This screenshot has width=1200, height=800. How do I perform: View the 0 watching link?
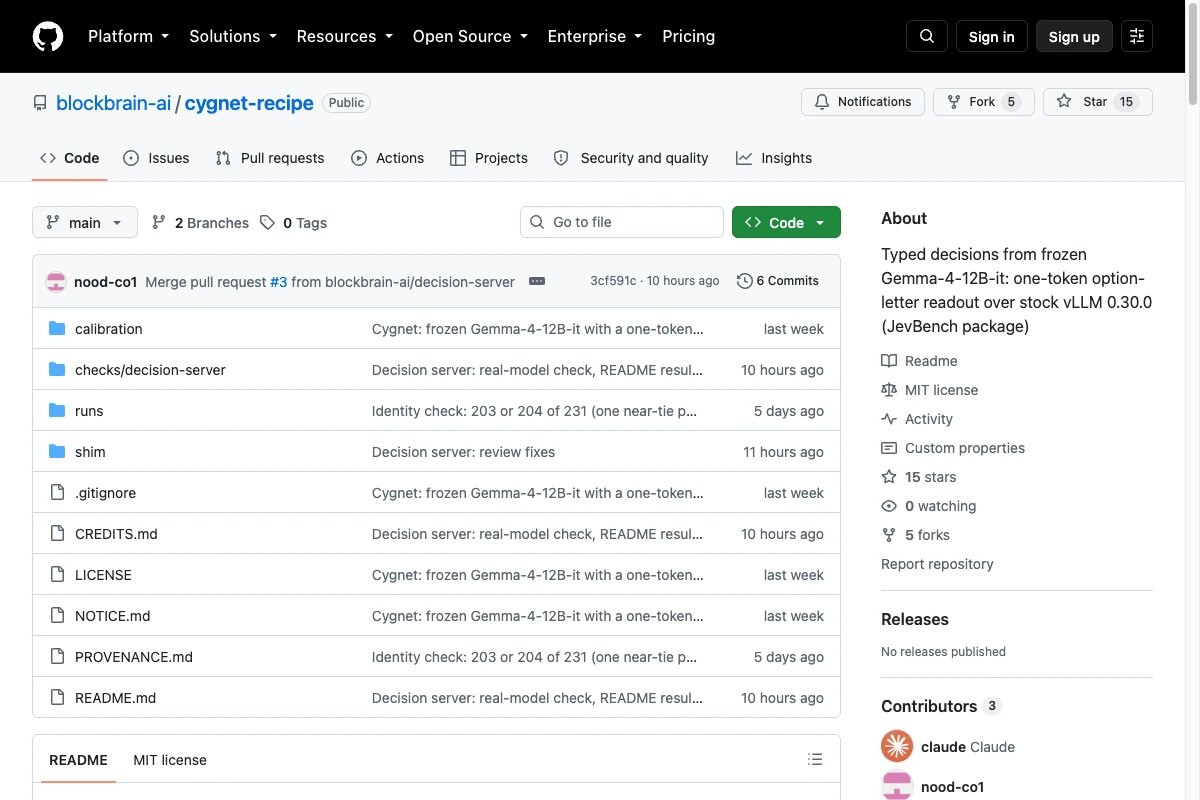tap(928, 506)
